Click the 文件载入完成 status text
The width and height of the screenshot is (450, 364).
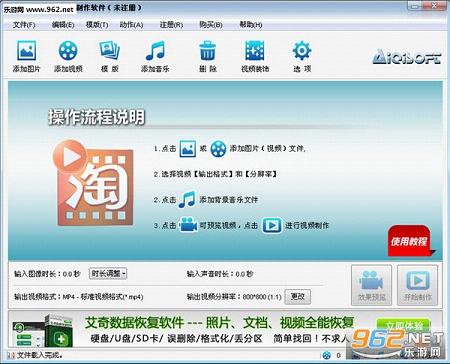coord(39,355)
